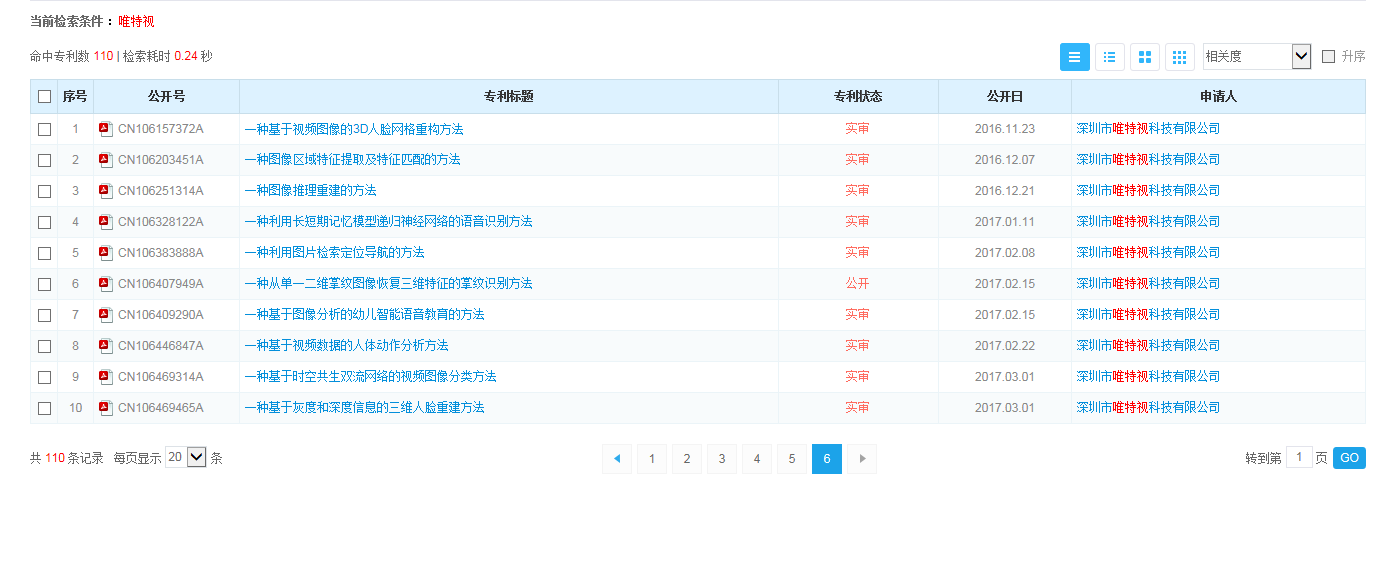Go to page 3

(722, 459)
